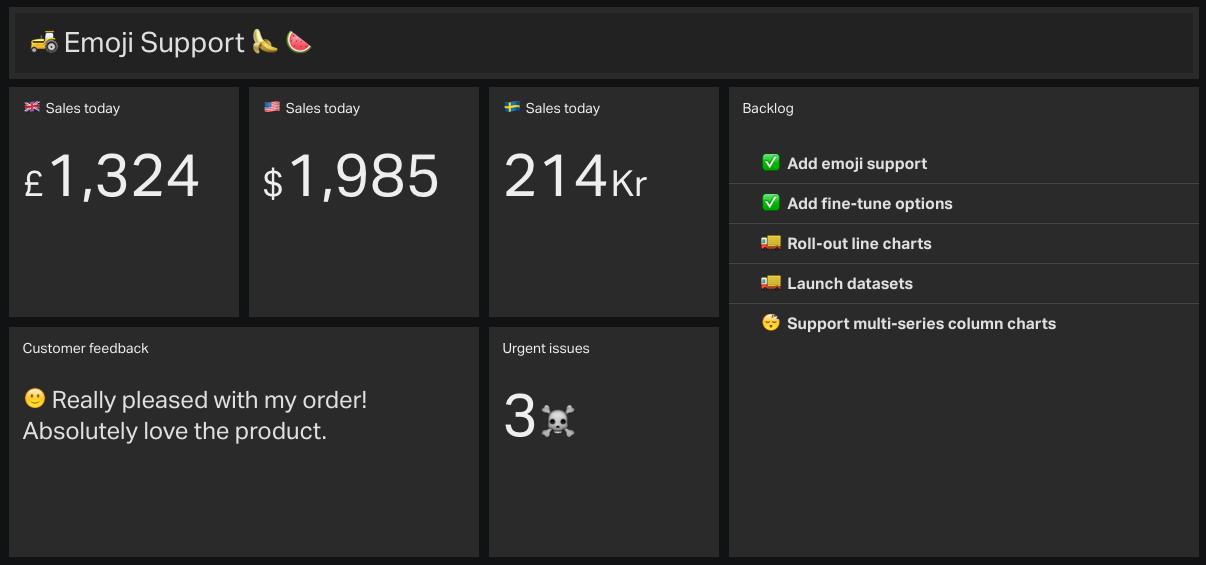1206x565 pixels.
Task: Click the Urgent issues widget title
Action: pos(546,348)
